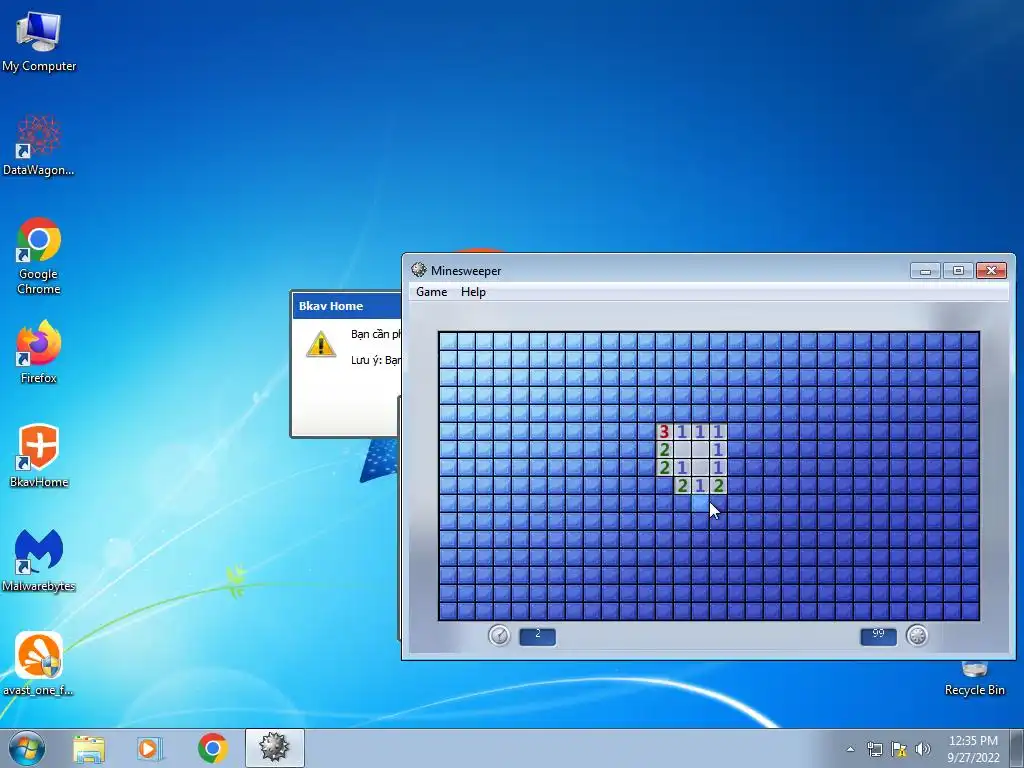Screen dimensions: 1024x768
Task: Select the DataWagon desktop shortcut
Action: click(39, 146)
